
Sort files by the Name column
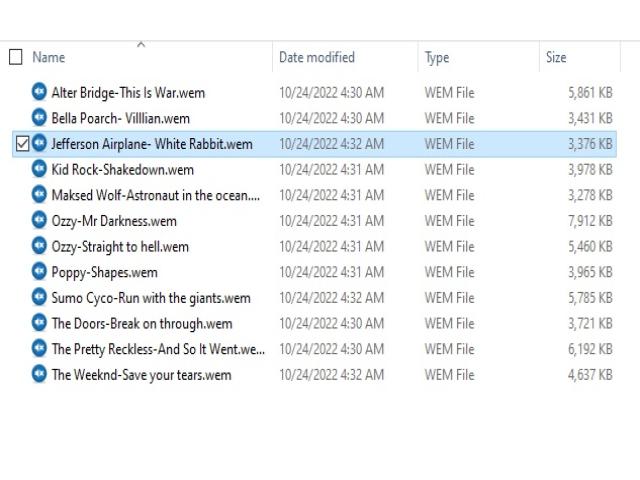coord(49,57)
